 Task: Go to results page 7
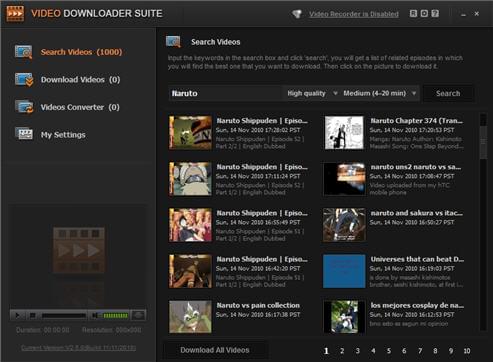(420, 351)
